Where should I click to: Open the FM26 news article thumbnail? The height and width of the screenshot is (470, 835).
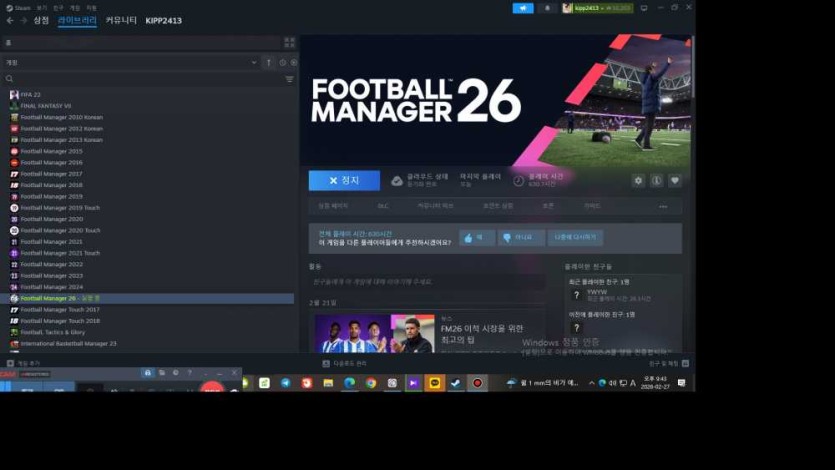click(374, 334)
